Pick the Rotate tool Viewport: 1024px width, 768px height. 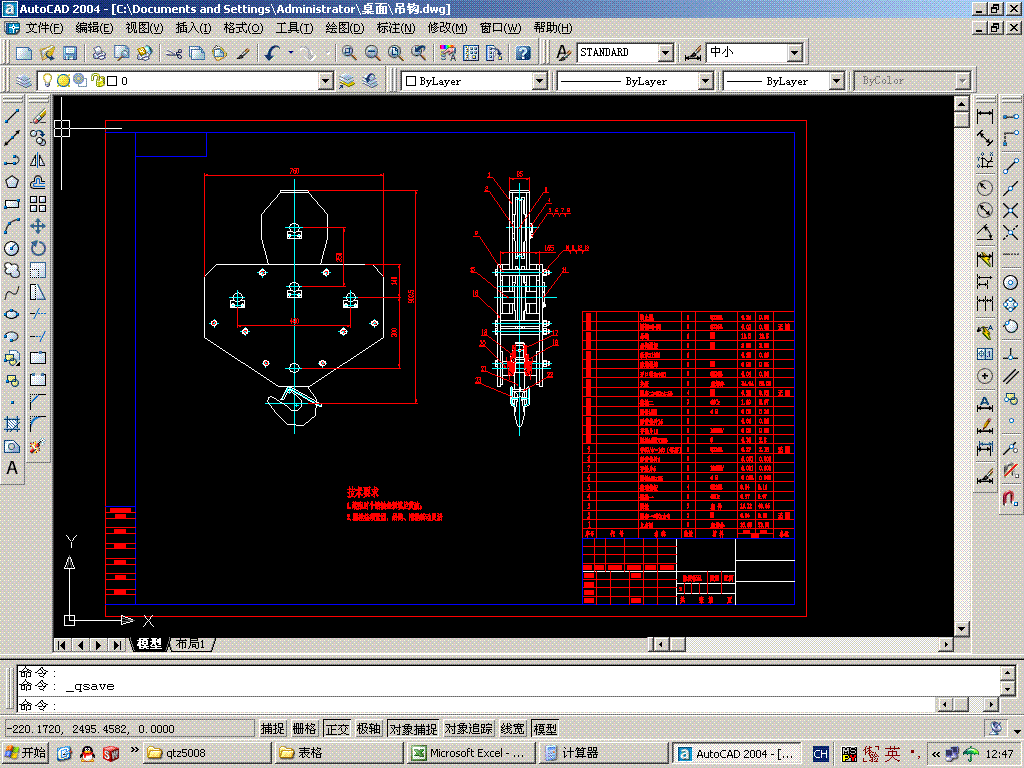[x=38, y=248]
